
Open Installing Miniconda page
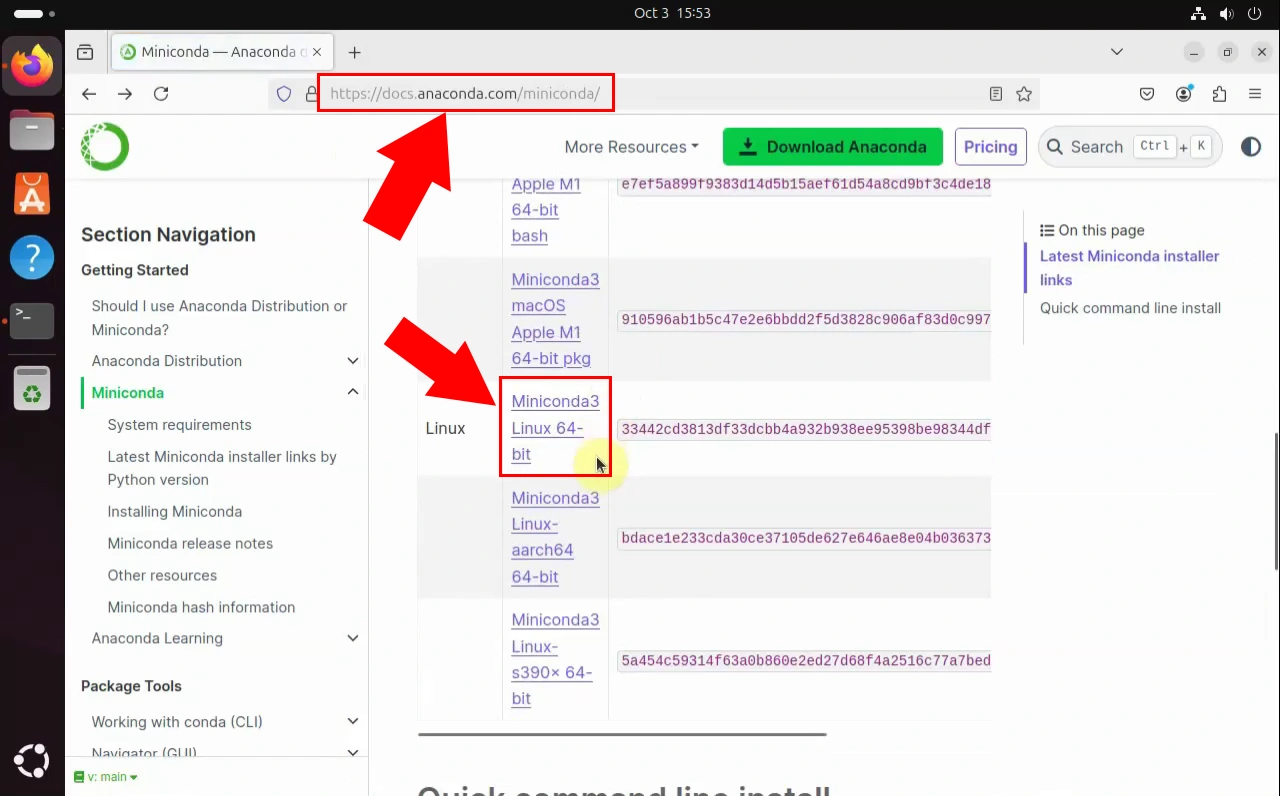pyautogui.click(x=174, y=512)
